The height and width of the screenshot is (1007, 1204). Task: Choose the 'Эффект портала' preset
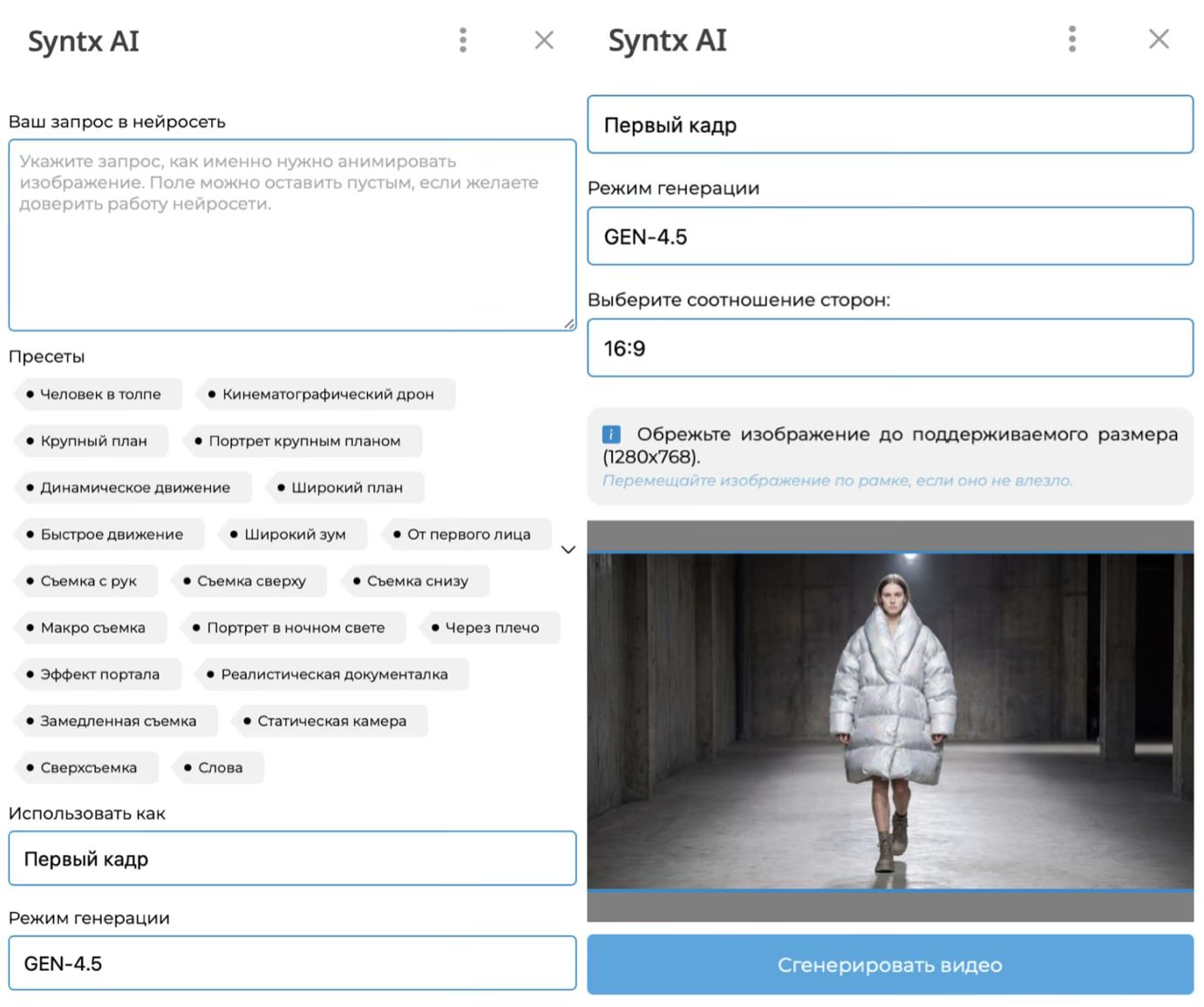(99, 675)
